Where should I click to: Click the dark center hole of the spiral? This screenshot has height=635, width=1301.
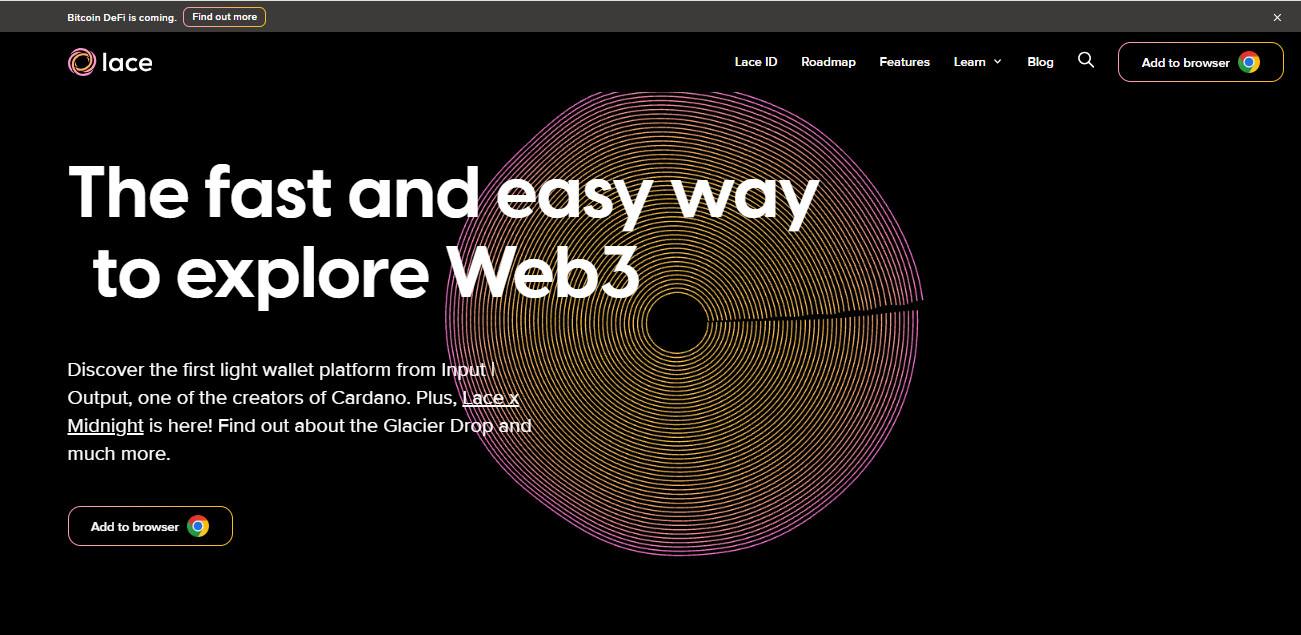[x=677, y=323]
